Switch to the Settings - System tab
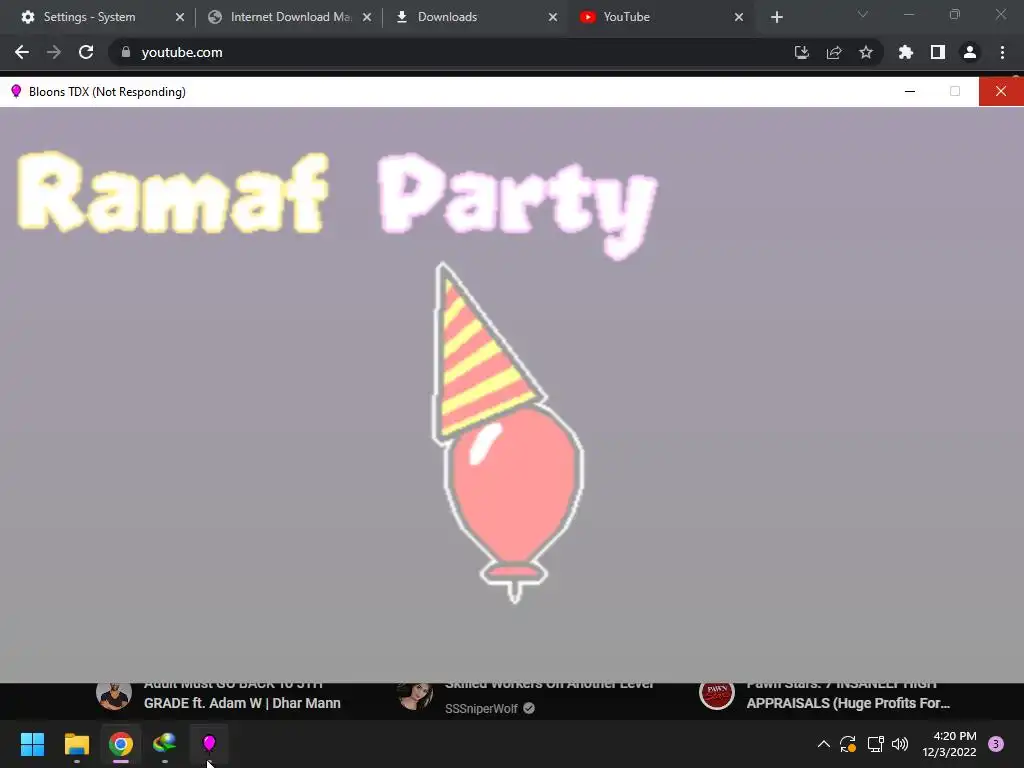This screenshot has height=768, width=1024. click(x=89, y=17)
